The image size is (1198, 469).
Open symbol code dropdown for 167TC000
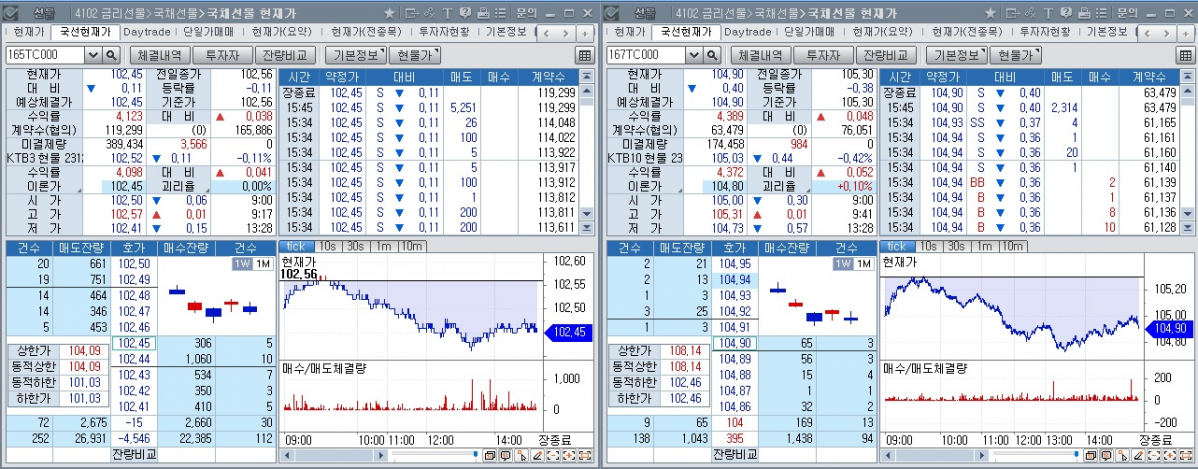pos(693,55)
